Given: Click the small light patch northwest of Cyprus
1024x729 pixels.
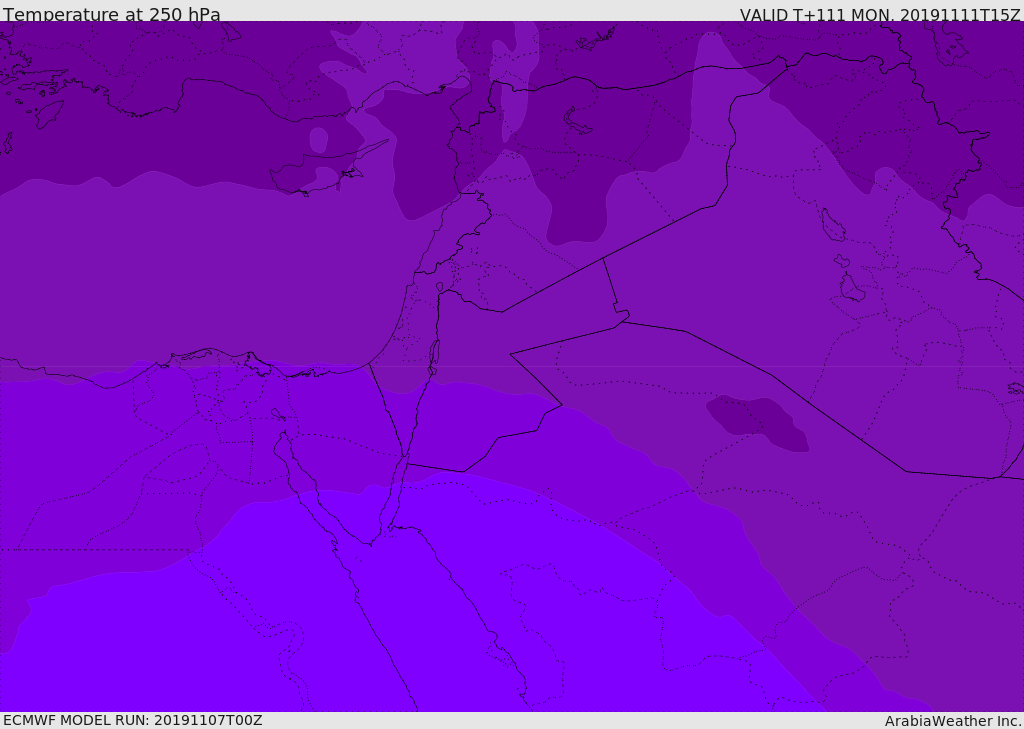Looking at the screenshot, I should click(318, 140).
